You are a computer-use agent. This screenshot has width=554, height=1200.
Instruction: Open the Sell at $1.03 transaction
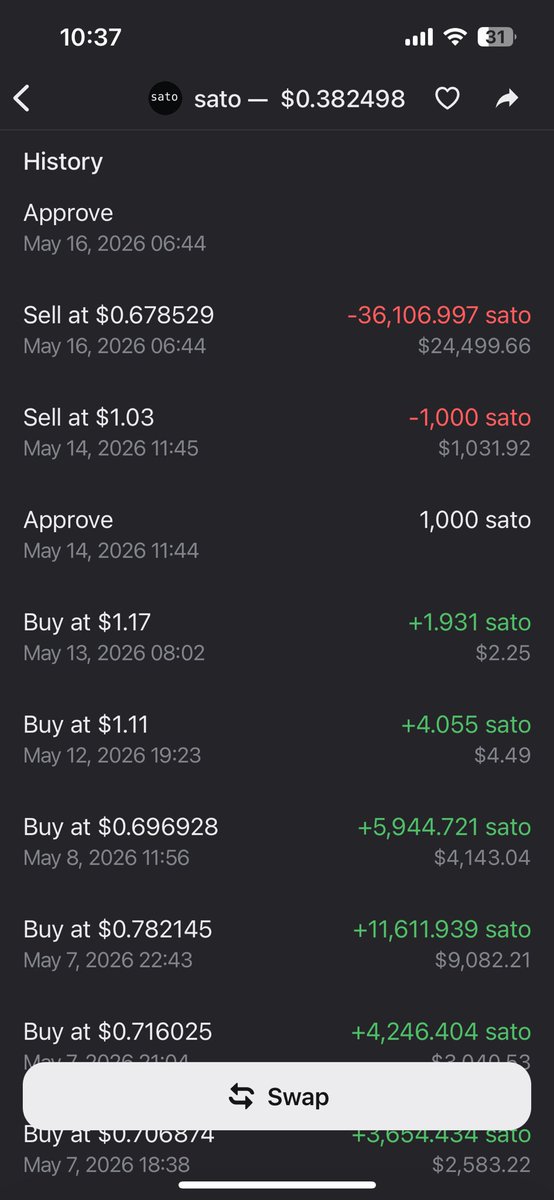pos(277,432)
